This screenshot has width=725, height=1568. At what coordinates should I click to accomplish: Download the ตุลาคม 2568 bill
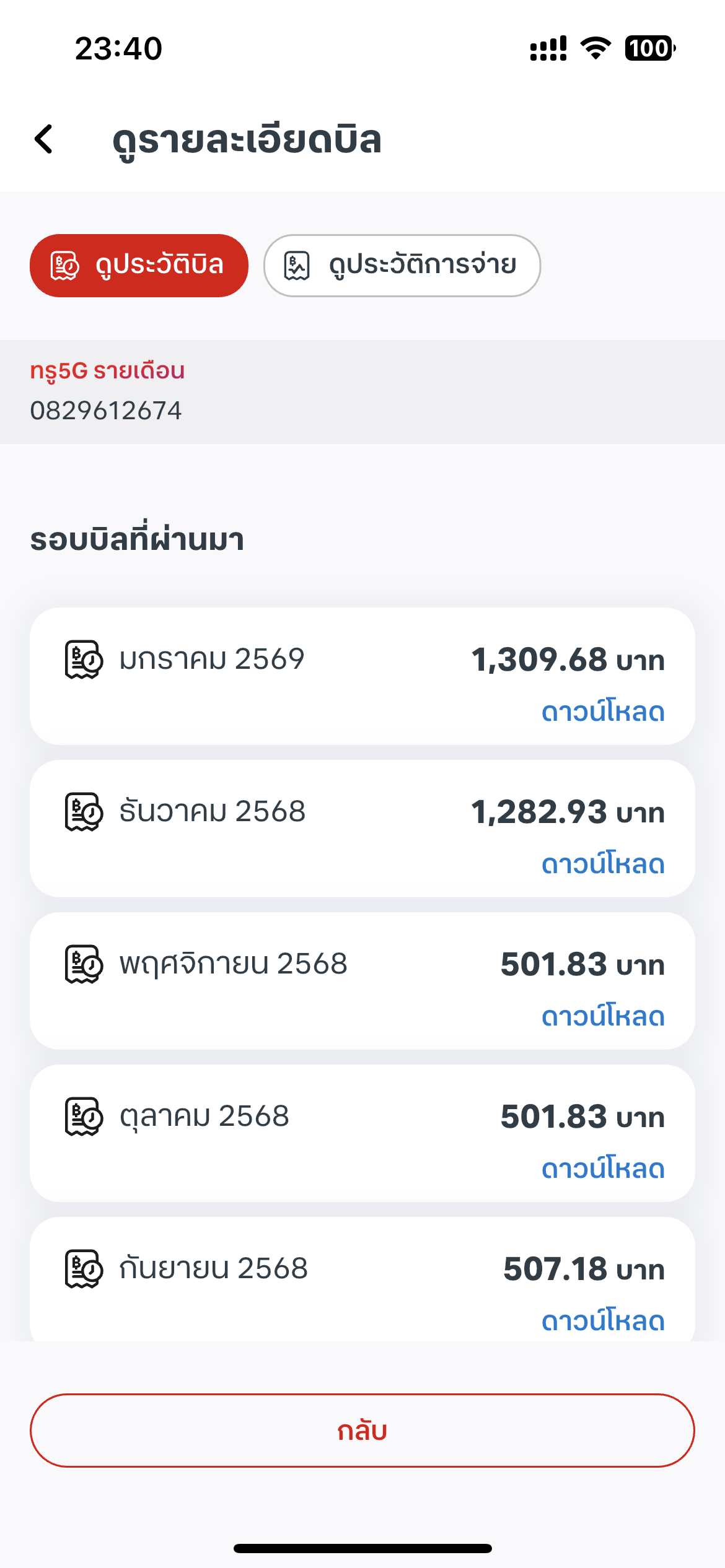pyautogui.click(x=602, y=1169)
